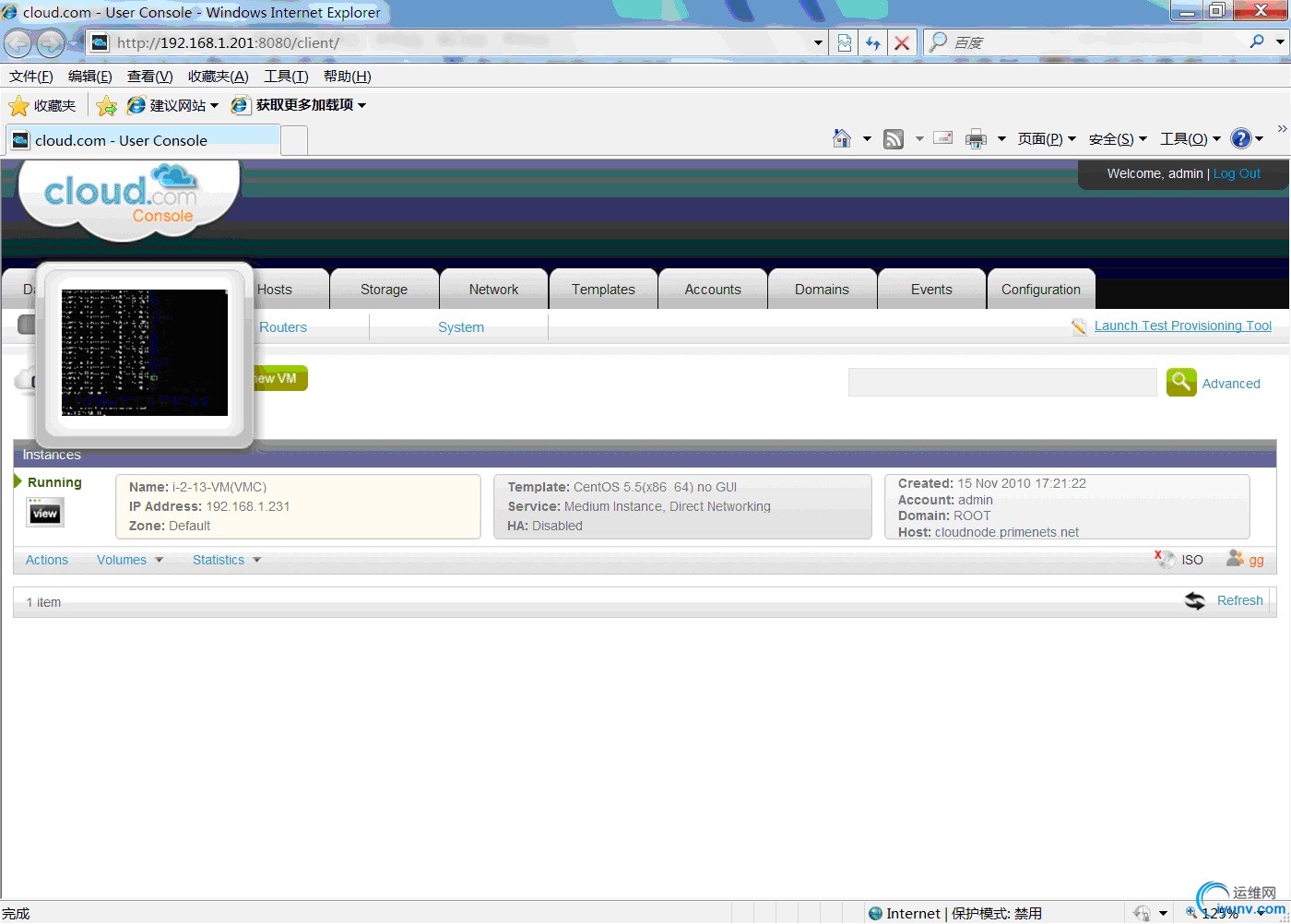This screenshot has height=924, width=1291.
Task: Click into the instance search field
Action: [1002, 382]
